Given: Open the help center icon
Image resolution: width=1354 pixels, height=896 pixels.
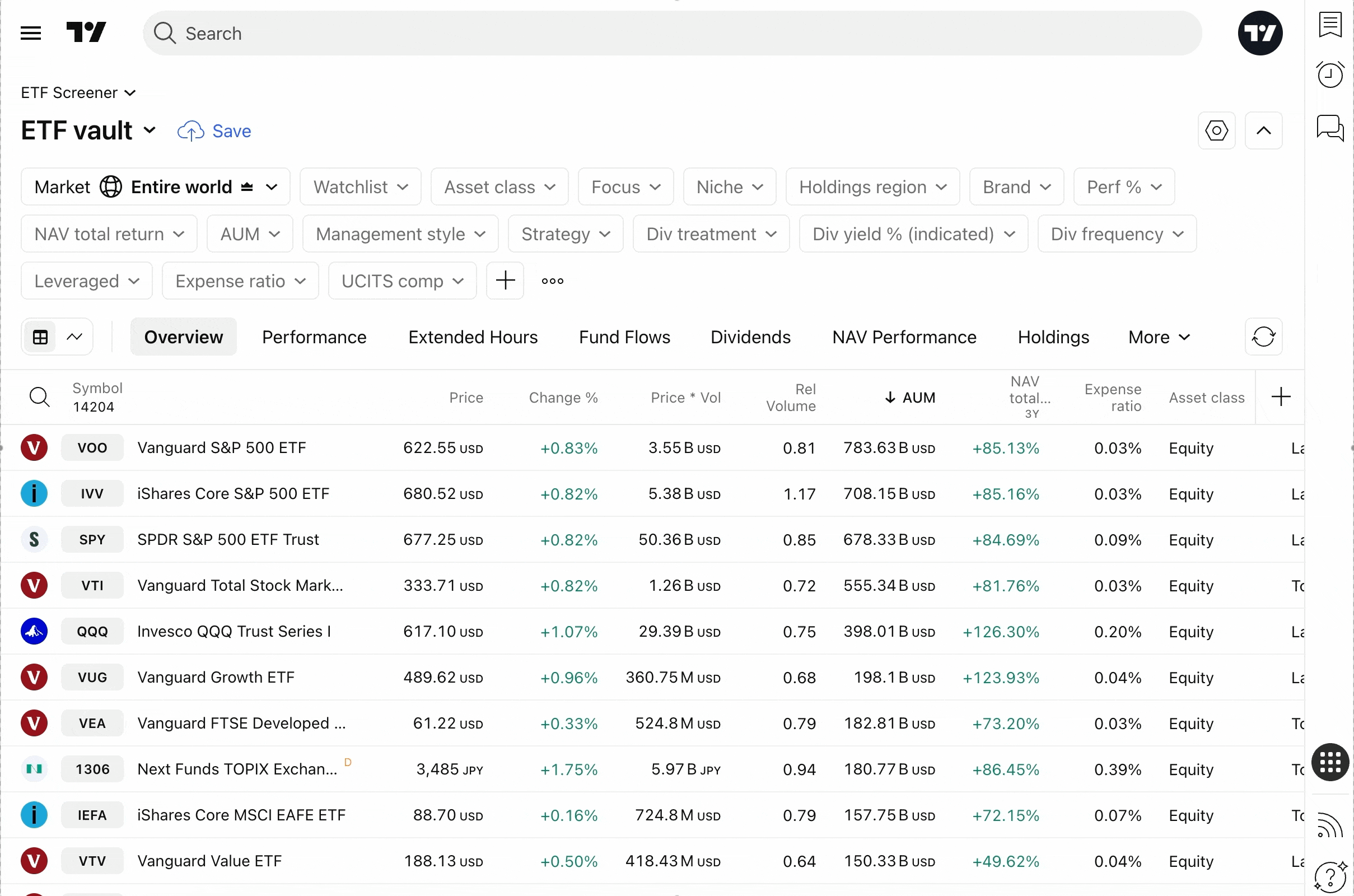Looking at the screenshot, I should [x=1330, y=876].
